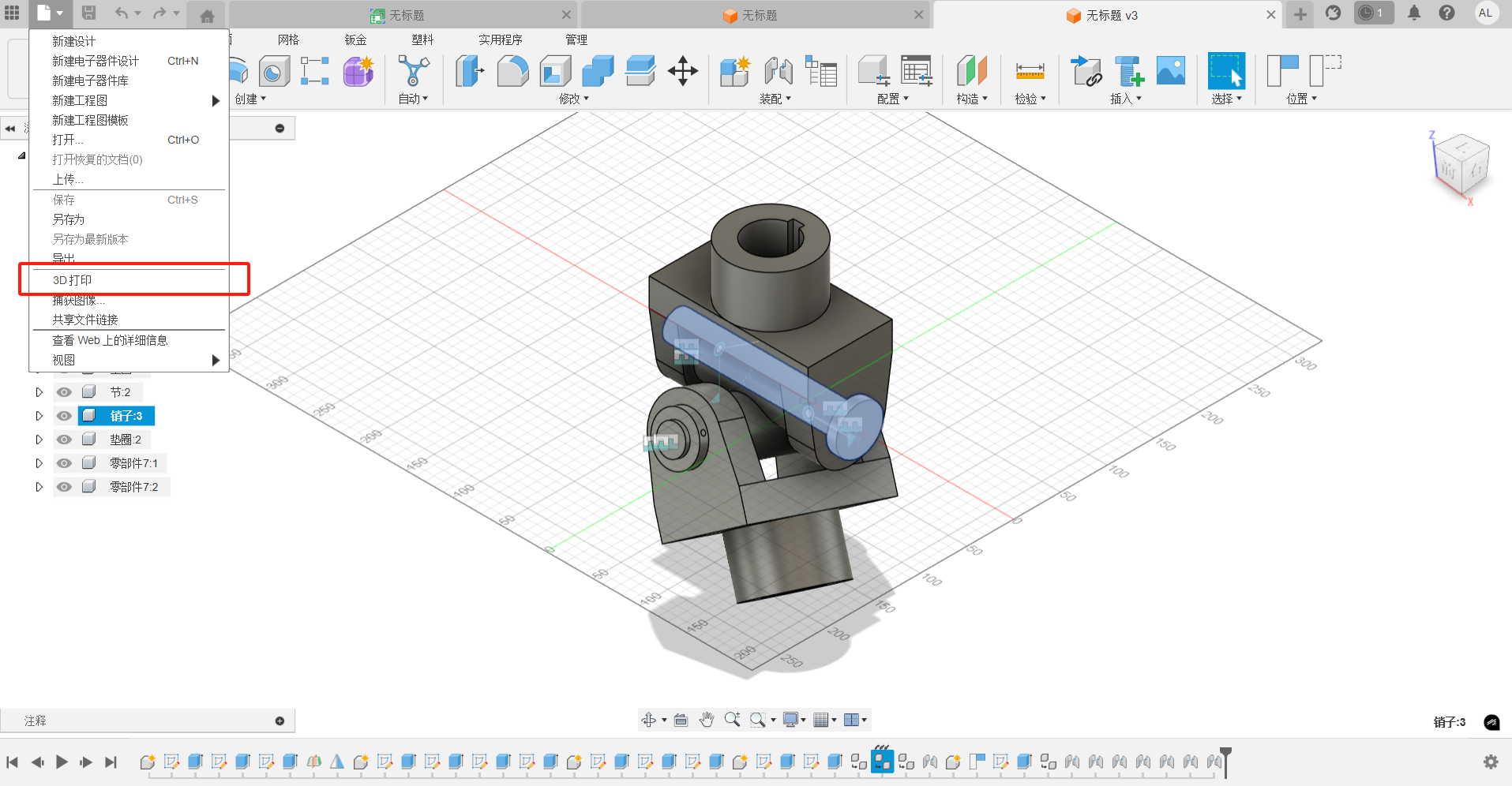
Task: Click the ViewCube navigation cube
Action: tap(1460, 164)
